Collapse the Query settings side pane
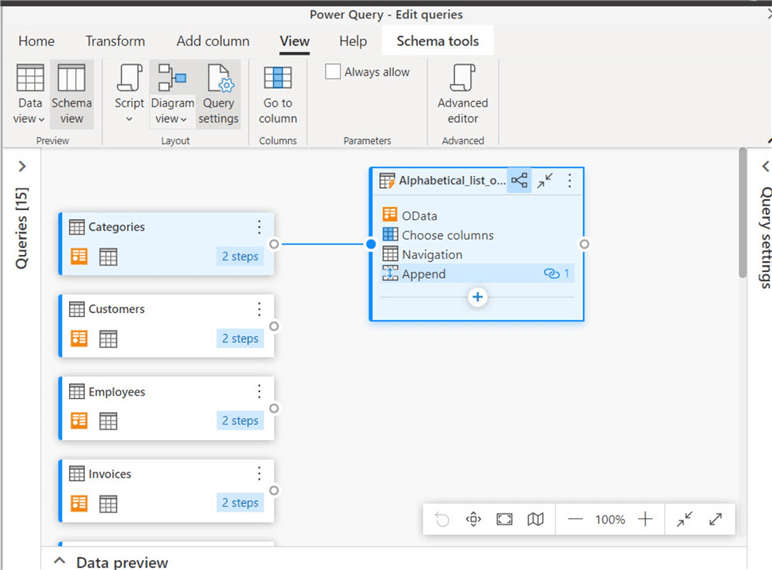The height and width of the screenshot is (570, 772). click(x=765, y=166)
